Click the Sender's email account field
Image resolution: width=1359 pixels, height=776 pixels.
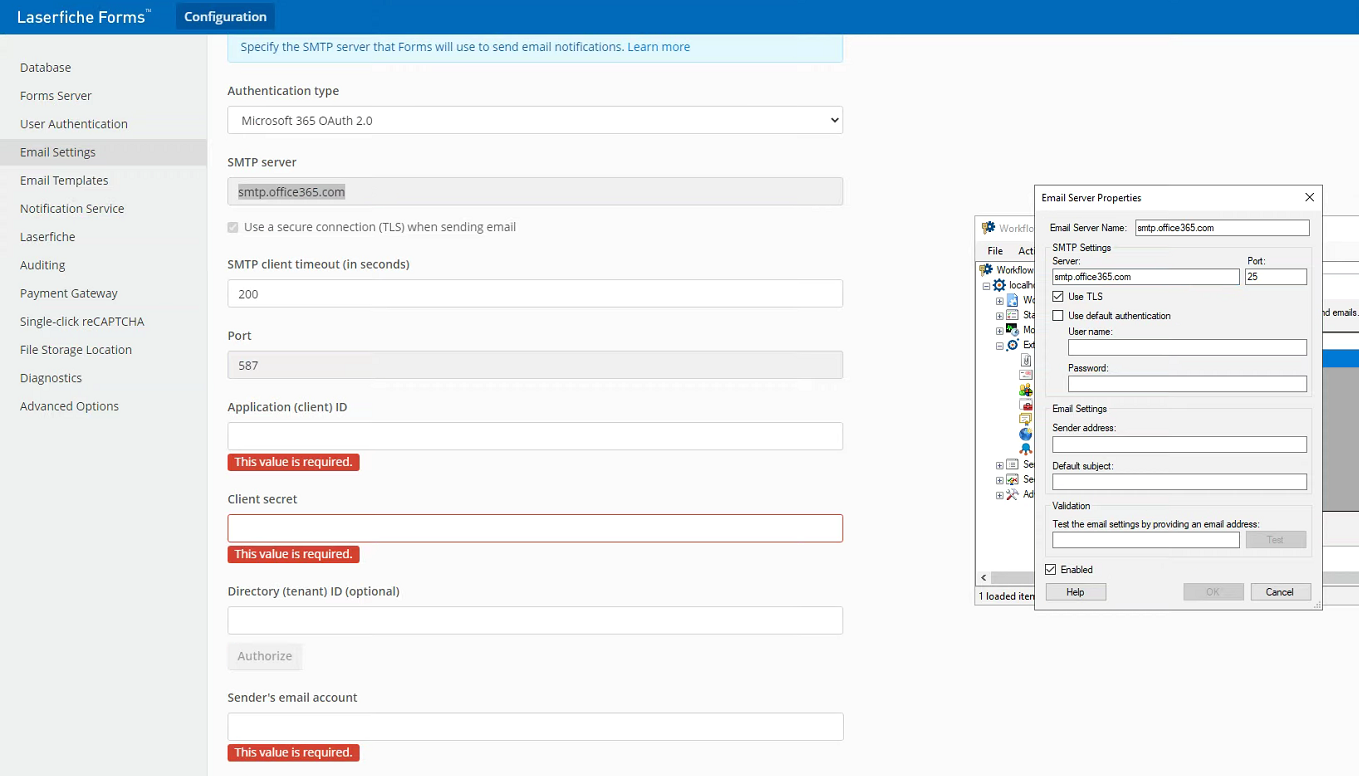tap(535, 726)
